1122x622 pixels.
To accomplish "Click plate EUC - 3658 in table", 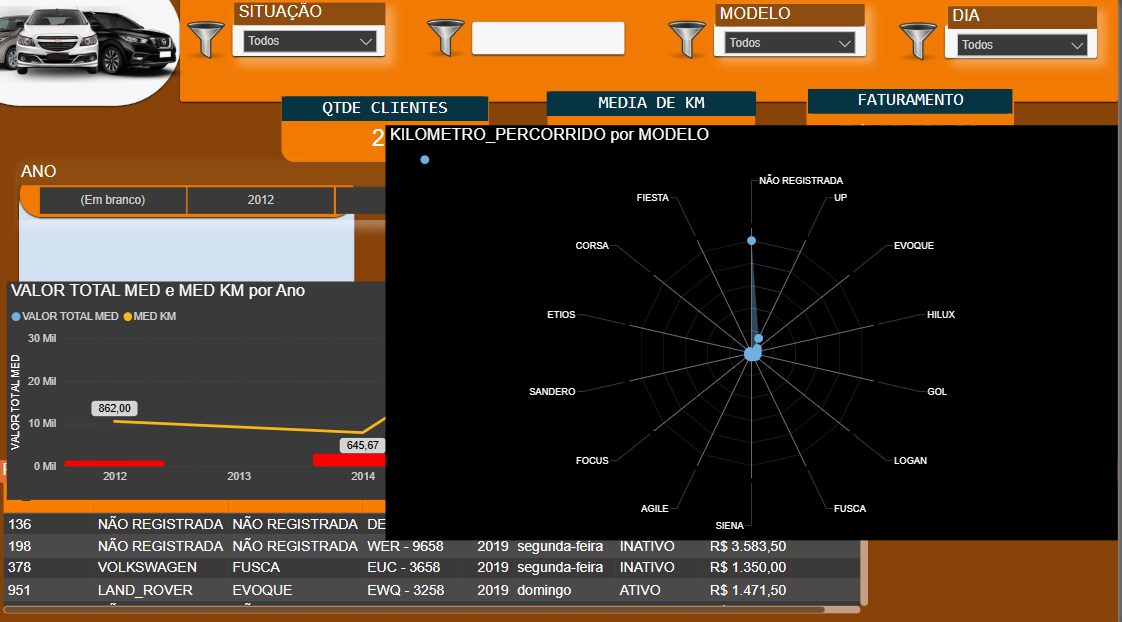I will pos(404,567).
